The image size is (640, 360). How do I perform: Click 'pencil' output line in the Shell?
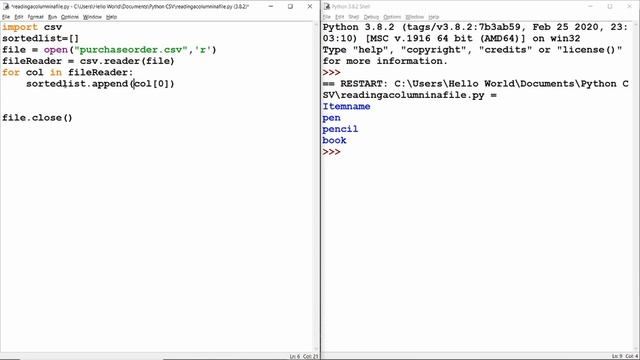pyautogui.click(x=340, y=129)
